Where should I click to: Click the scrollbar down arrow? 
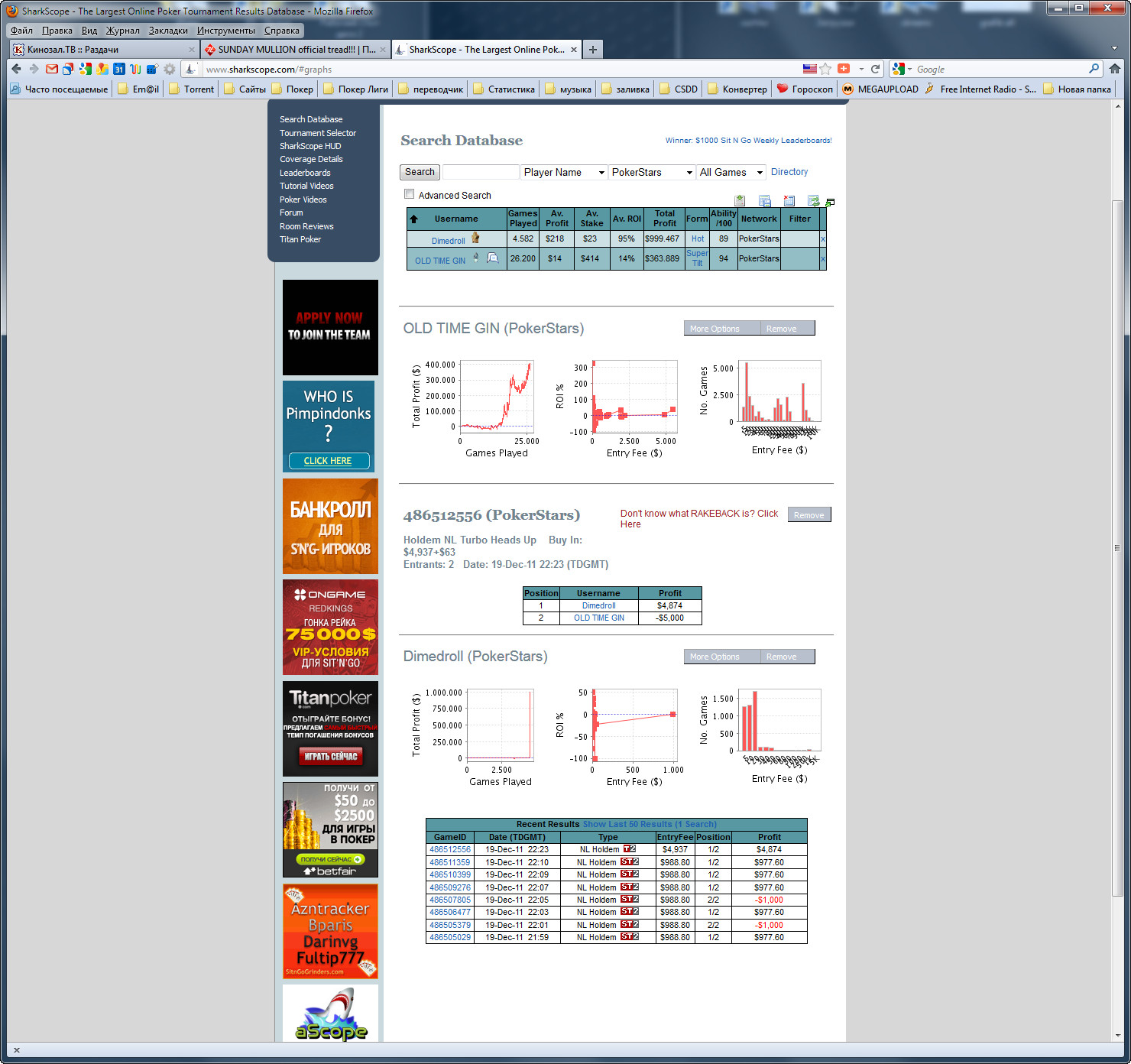coord(1117,1036)
